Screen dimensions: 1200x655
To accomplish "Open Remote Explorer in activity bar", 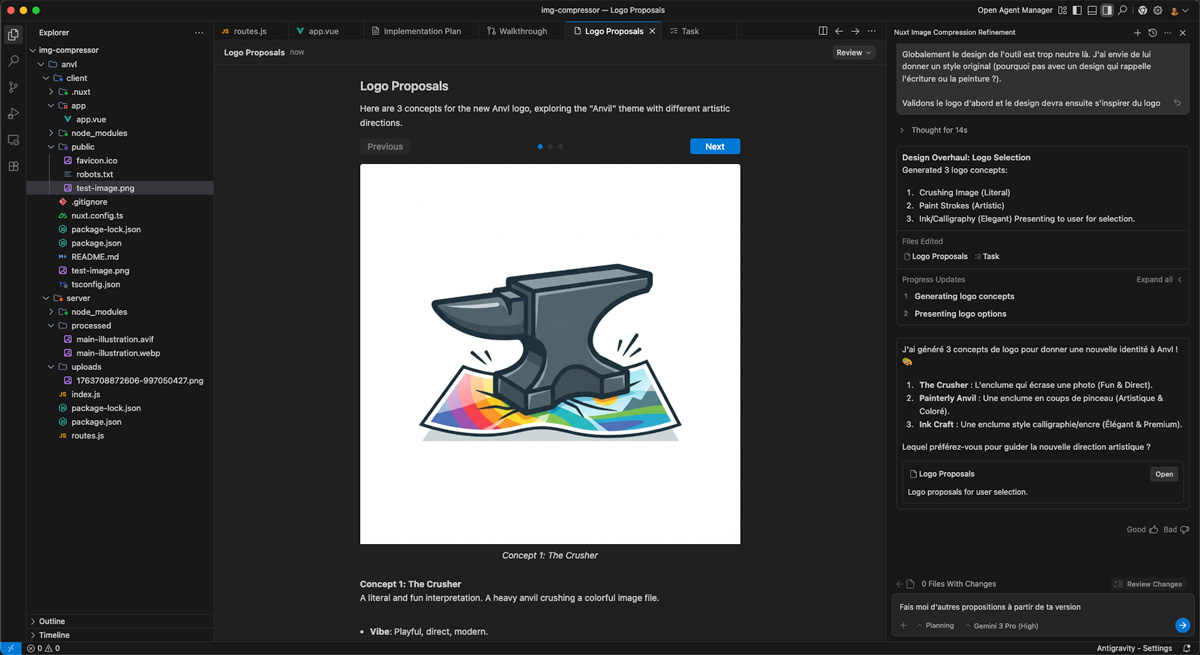I will point(13,140).
